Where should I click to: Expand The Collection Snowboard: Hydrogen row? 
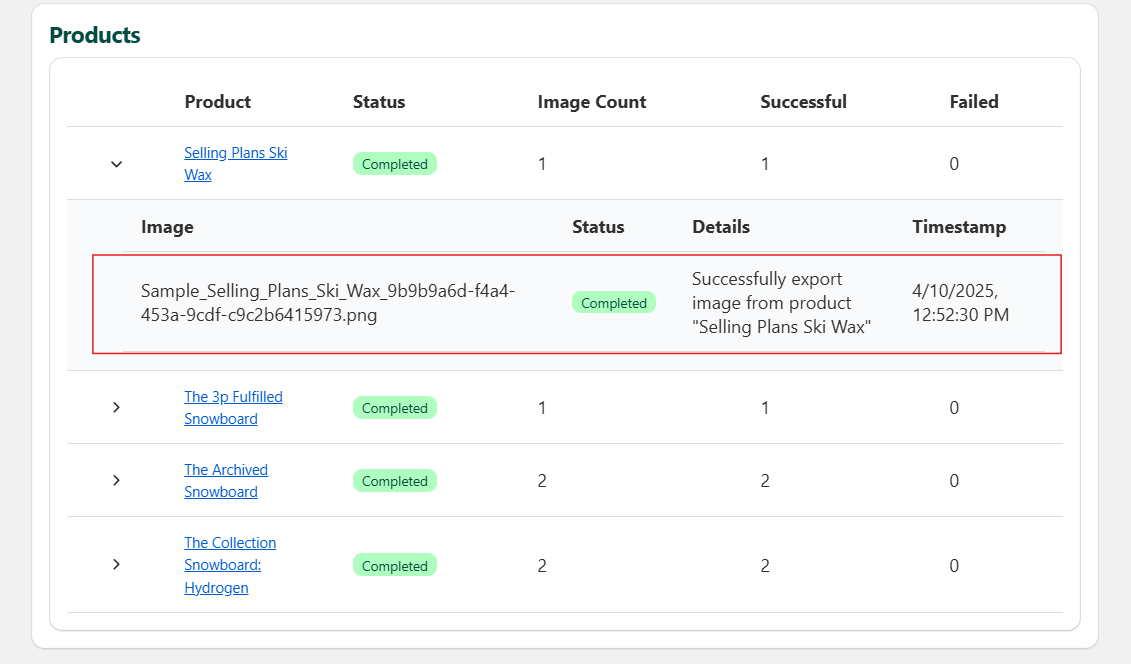[116, 565]
